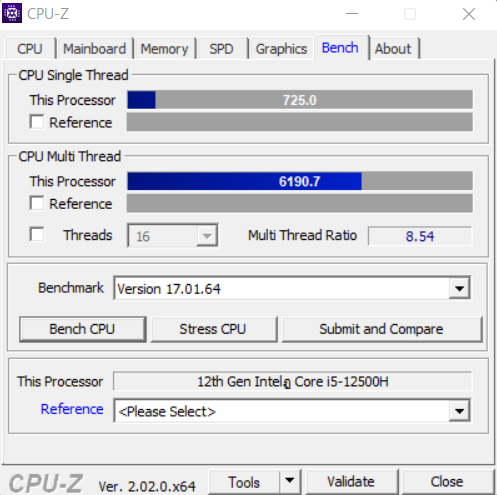
Task: Start the Bench CPU button
Action: 82,329
